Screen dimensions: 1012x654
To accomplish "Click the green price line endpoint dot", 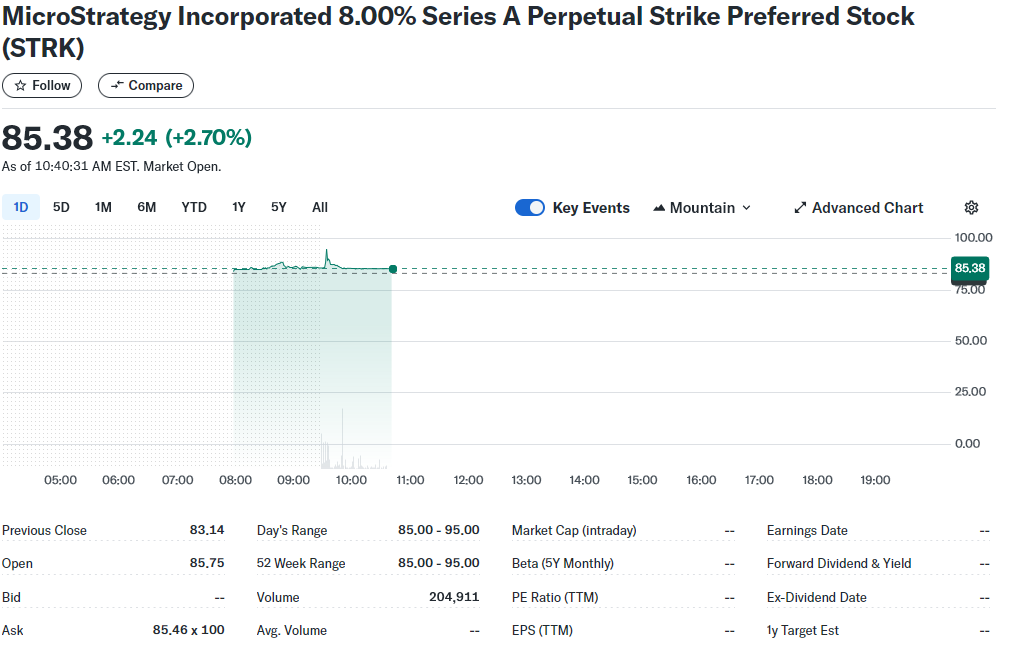I will tap(393, 269).
